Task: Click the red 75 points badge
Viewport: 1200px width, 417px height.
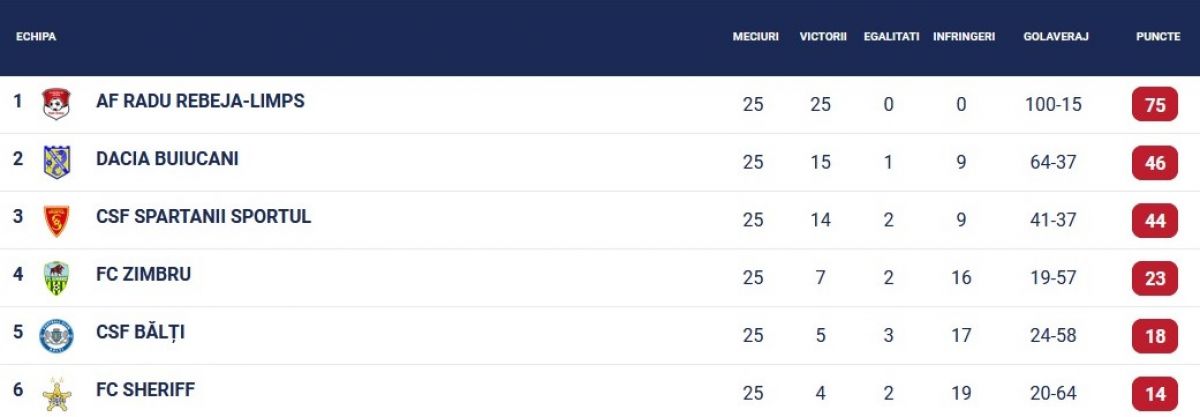Action: [x=1155, y=105]
